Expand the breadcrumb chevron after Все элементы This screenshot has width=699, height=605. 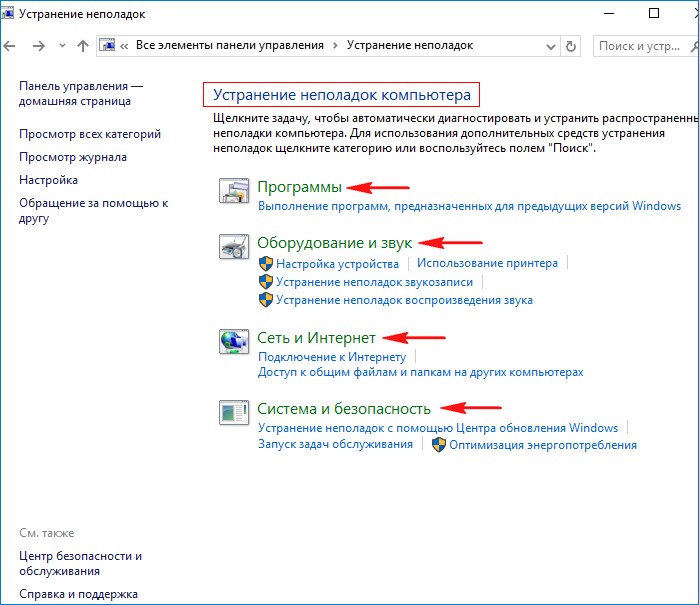[335, 45]
